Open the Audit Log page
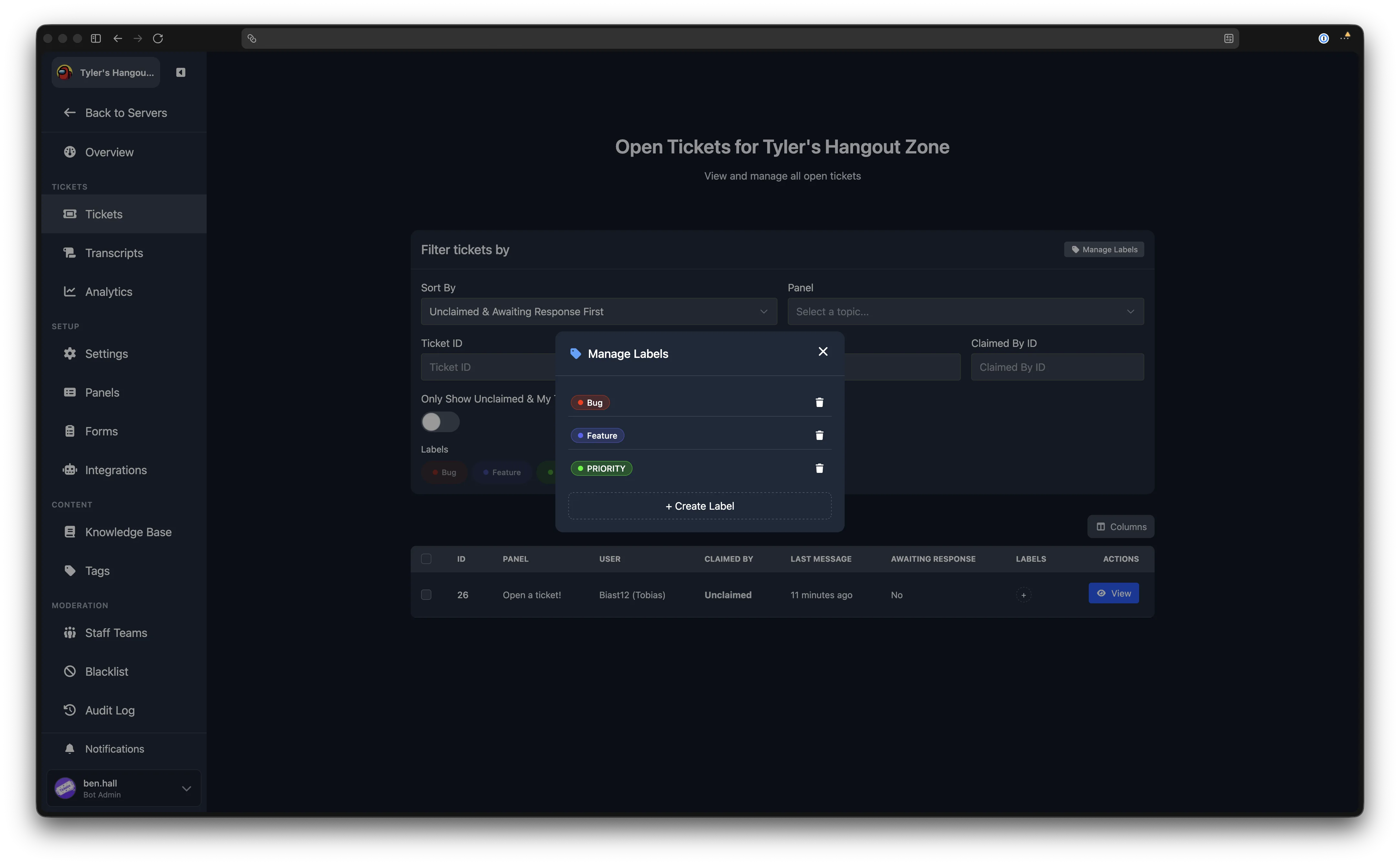The height and width of the screenshot is (865, 1400). click(124, 710)
